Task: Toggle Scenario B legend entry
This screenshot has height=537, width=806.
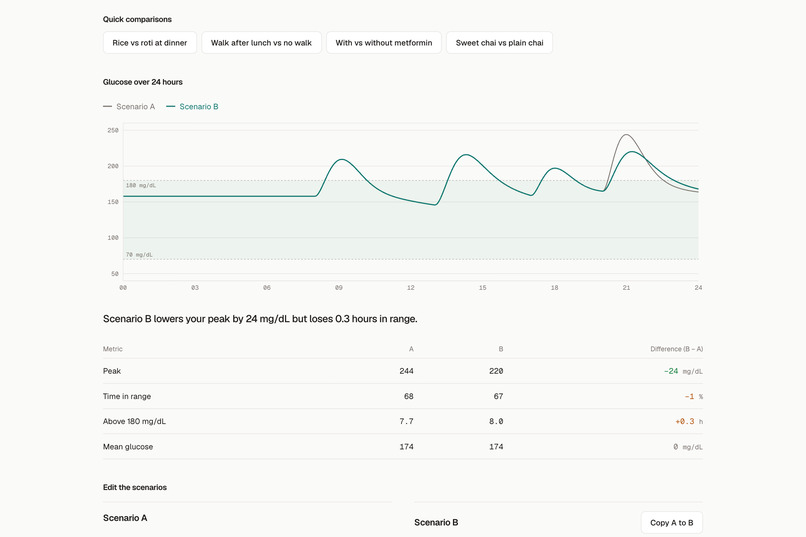Action: tap(193, 106)
